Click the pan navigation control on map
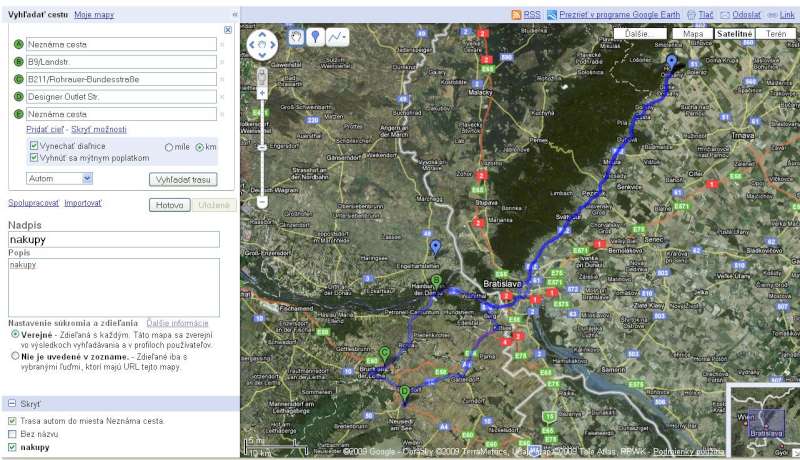 click(262, 45)
